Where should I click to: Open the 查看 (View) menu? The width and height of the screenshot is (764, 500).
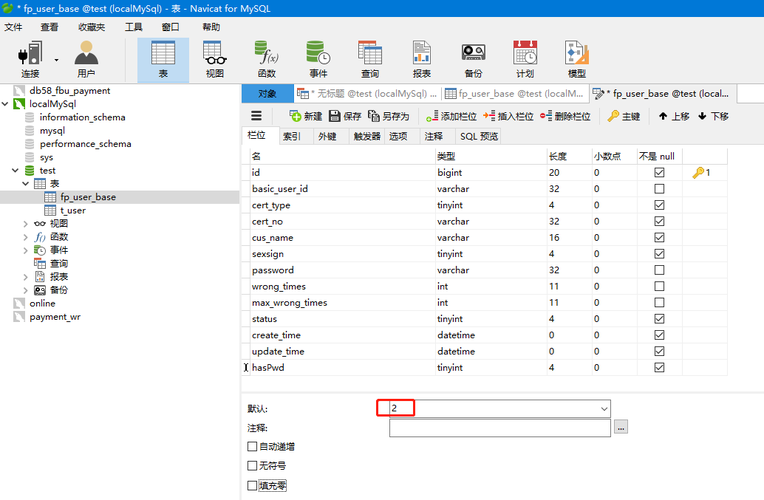[x=49, y=27]
